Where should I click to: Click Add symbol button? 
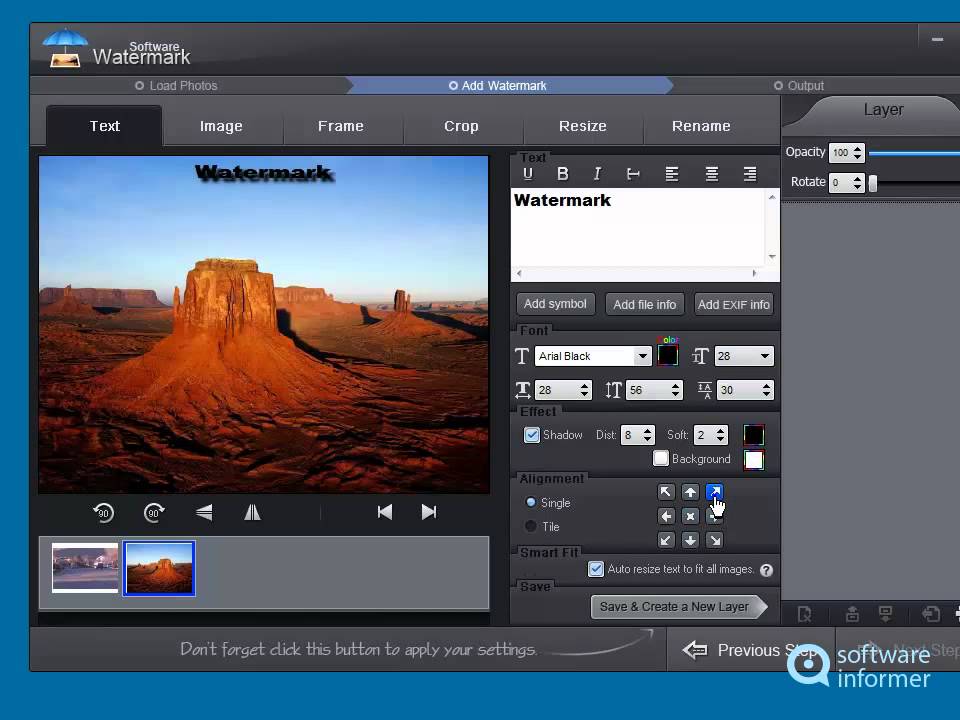555,304
